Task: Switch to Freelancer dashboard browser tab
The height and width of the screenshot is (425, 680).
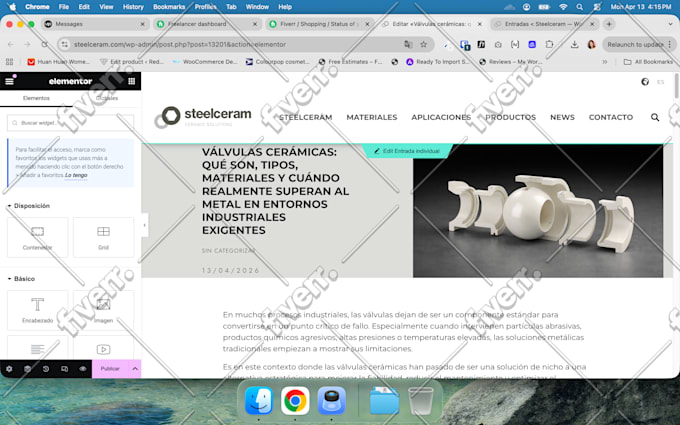Action: (207, 24)
